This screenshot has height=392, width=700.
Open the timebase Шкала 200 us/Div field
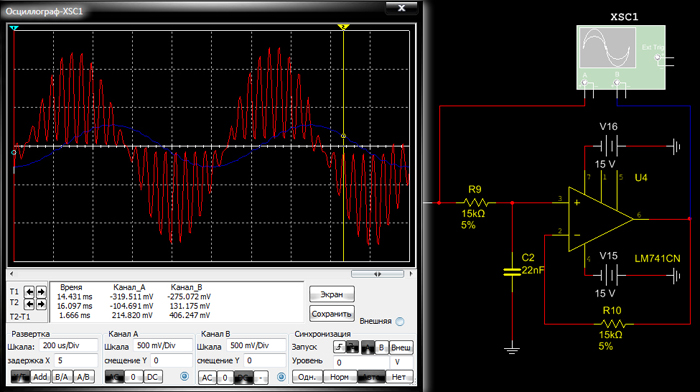[69, 345]
